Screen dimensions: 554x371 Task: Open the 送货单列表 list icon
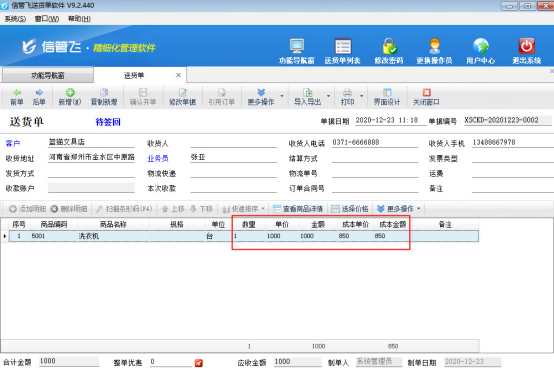point(343,46)
